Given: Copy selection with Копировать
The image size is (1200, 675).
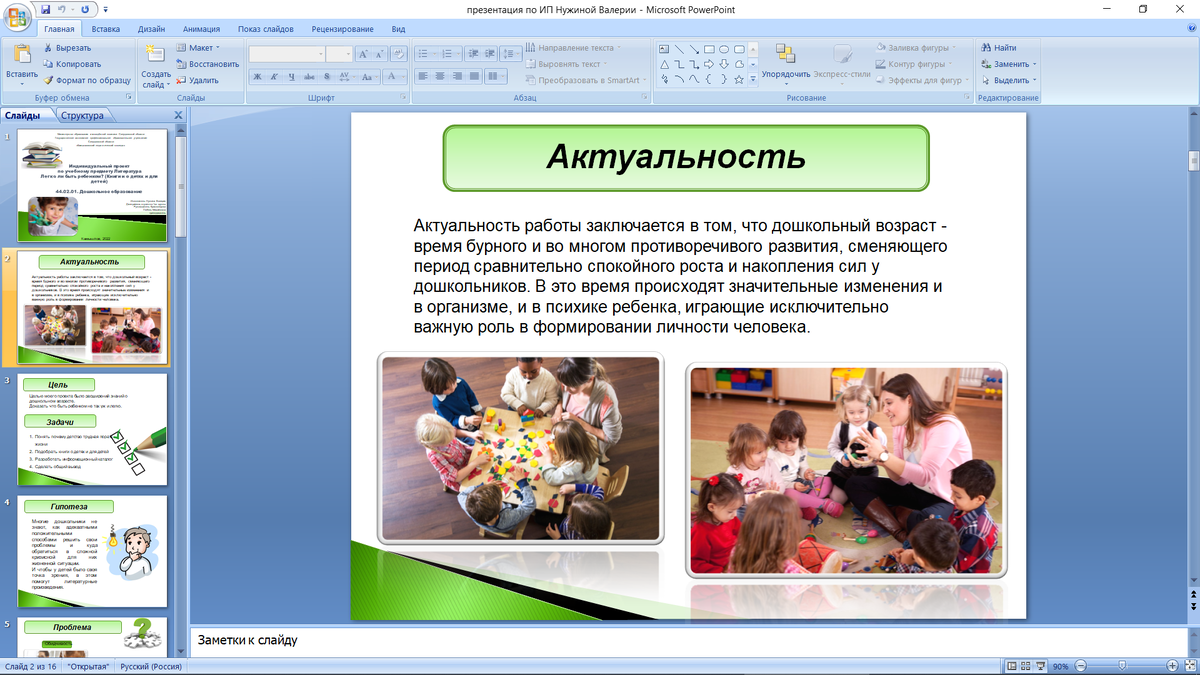Looking at the screenshot, I should tap(71, 64).
